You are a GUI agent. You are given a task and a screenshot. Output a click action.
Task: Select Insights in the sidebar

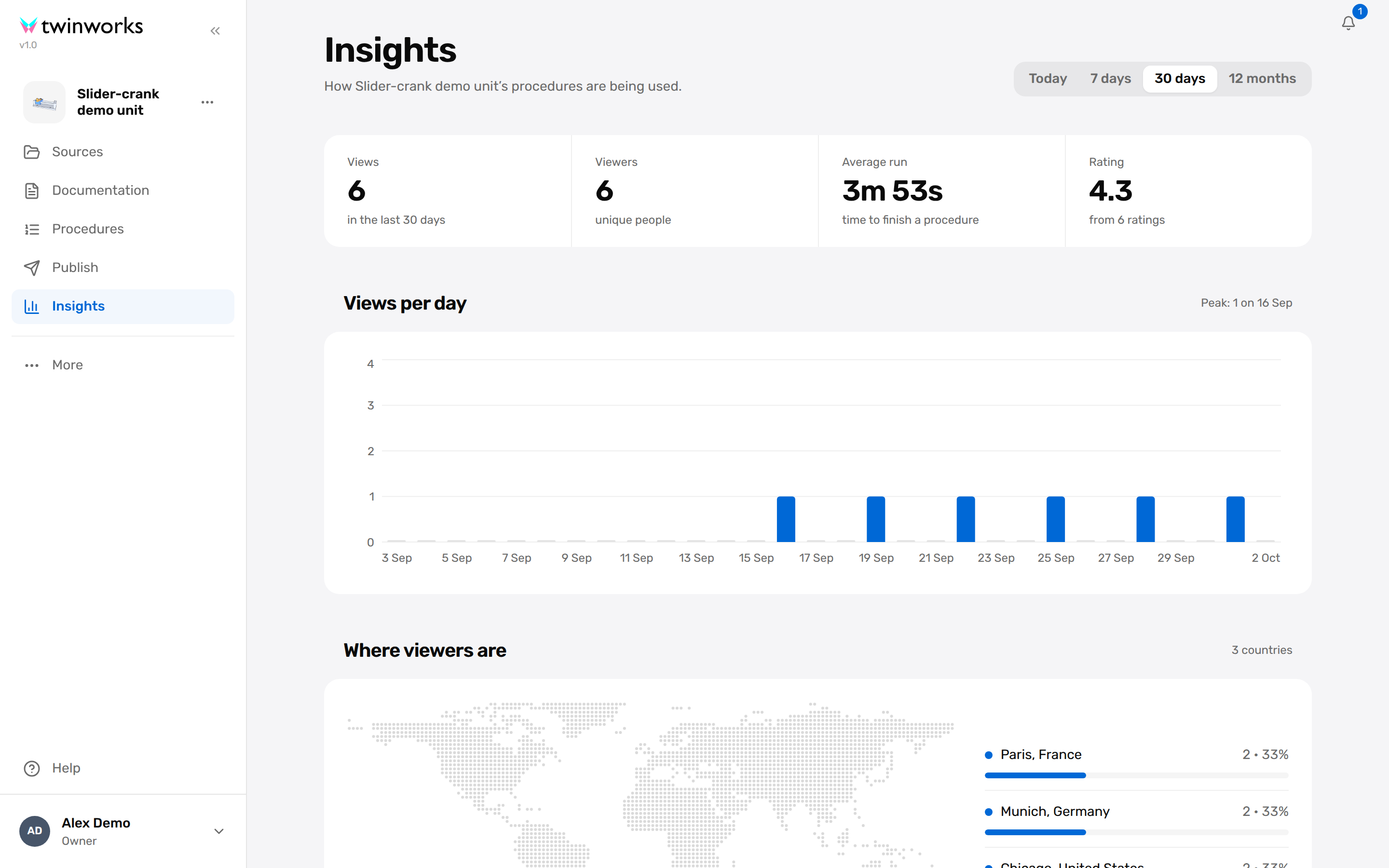[x=123, y=307]
